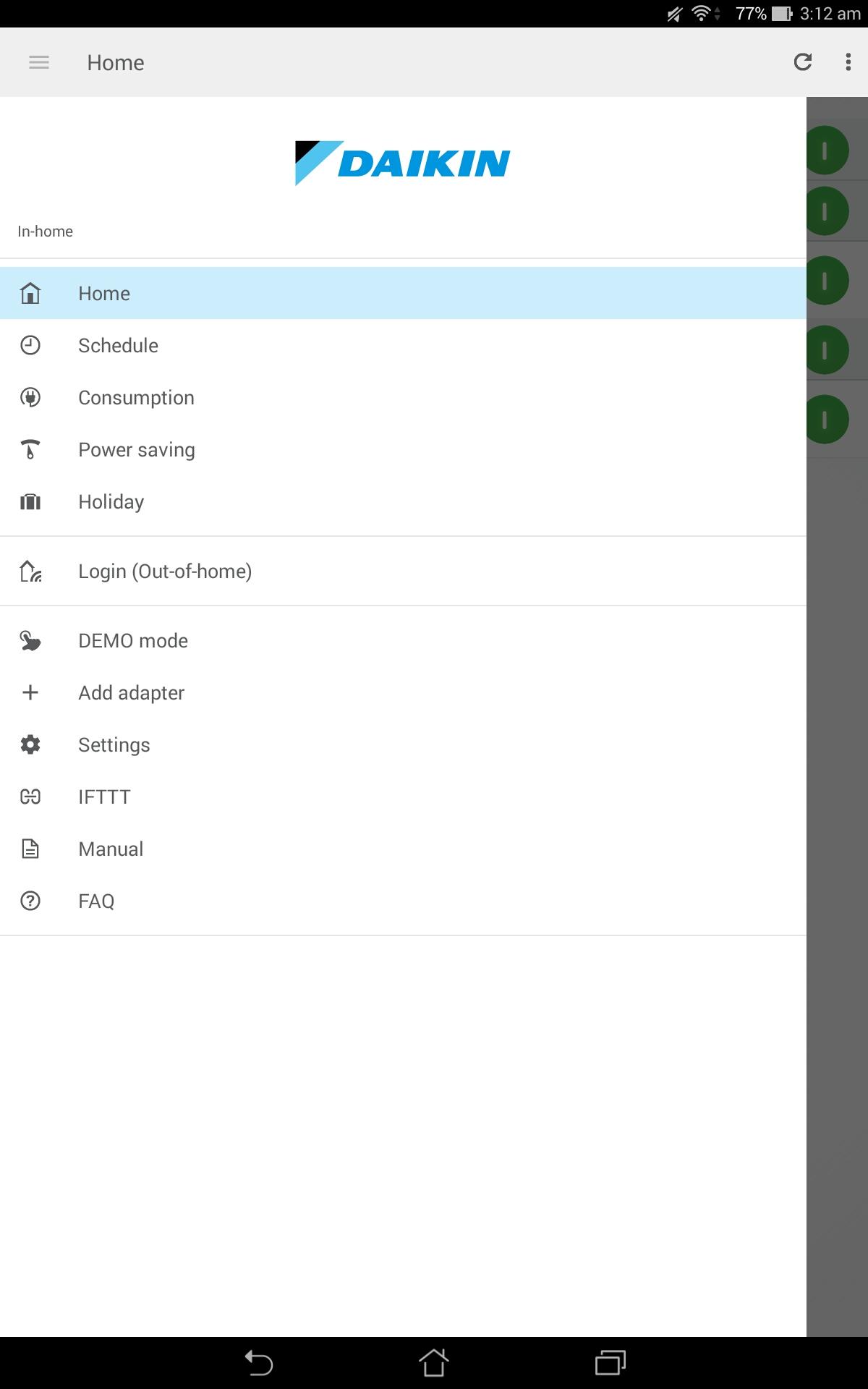Click the refresh icon in the top bar
The height and width of the screenshot is (1389, 868).
coord(803,62)
